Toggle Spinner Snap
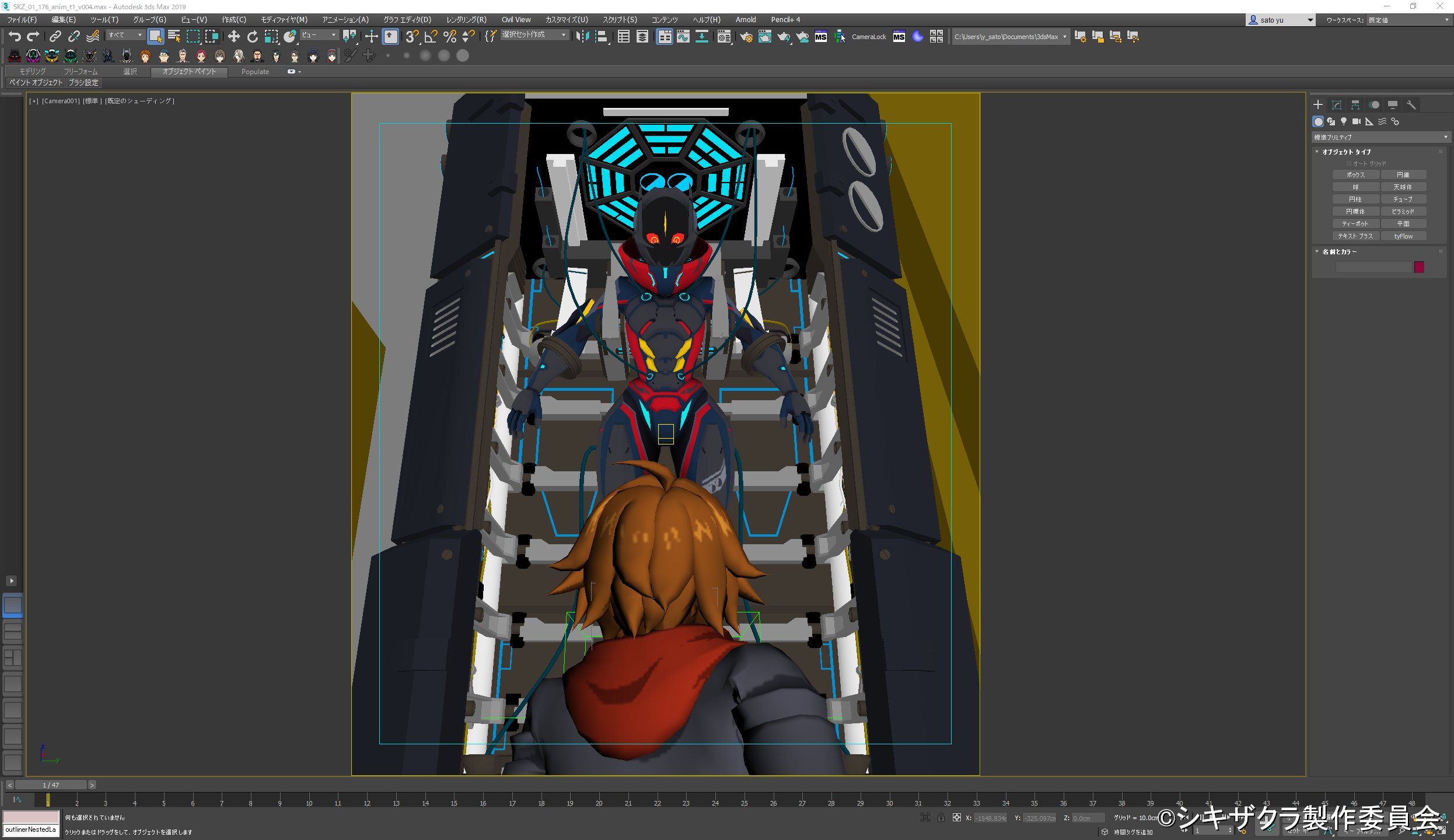The height and width of the screenshot is (840, 1454). [468, 37]
